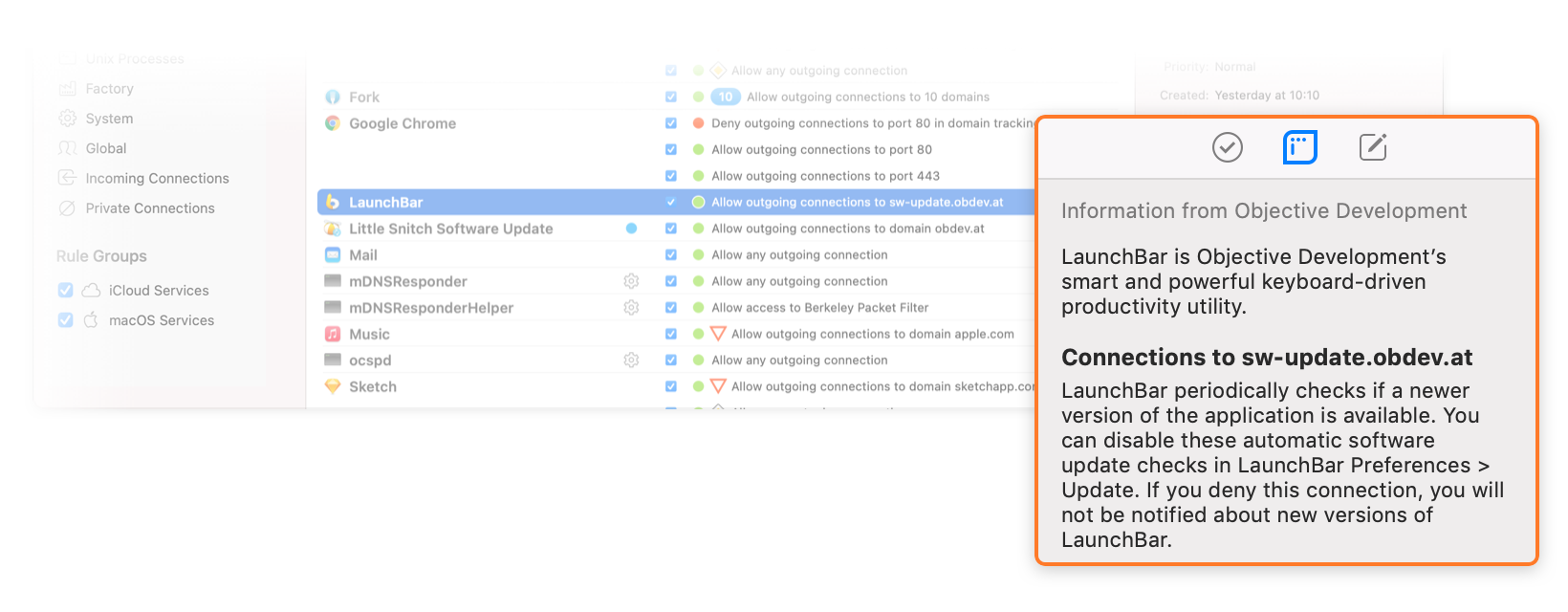
Task: Switch to the edit notes inspector tab
Action: [1373, 147]
